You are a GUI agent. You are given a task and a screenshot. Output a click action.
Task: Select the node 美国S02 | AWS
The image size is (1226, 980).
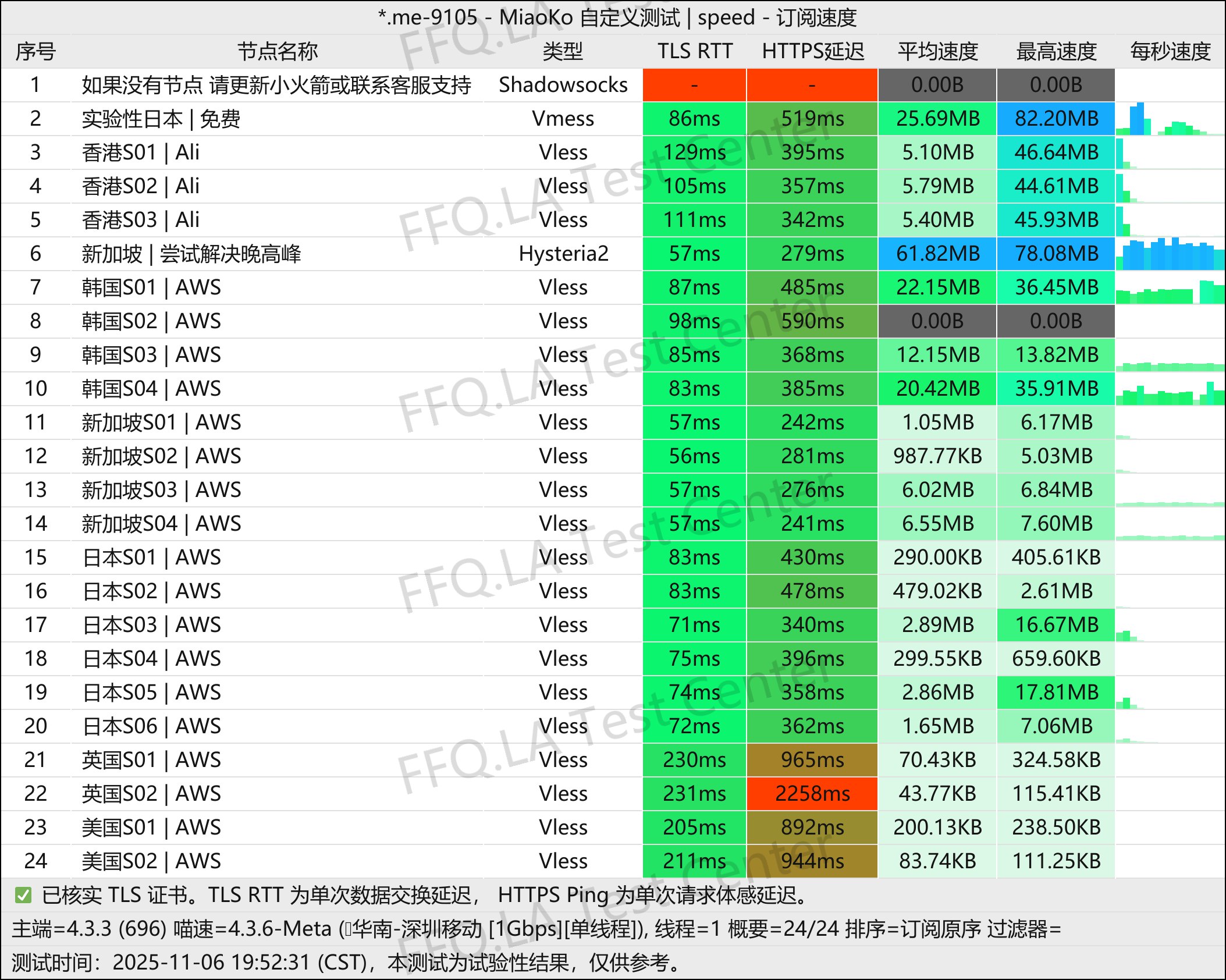coord(151,861)
